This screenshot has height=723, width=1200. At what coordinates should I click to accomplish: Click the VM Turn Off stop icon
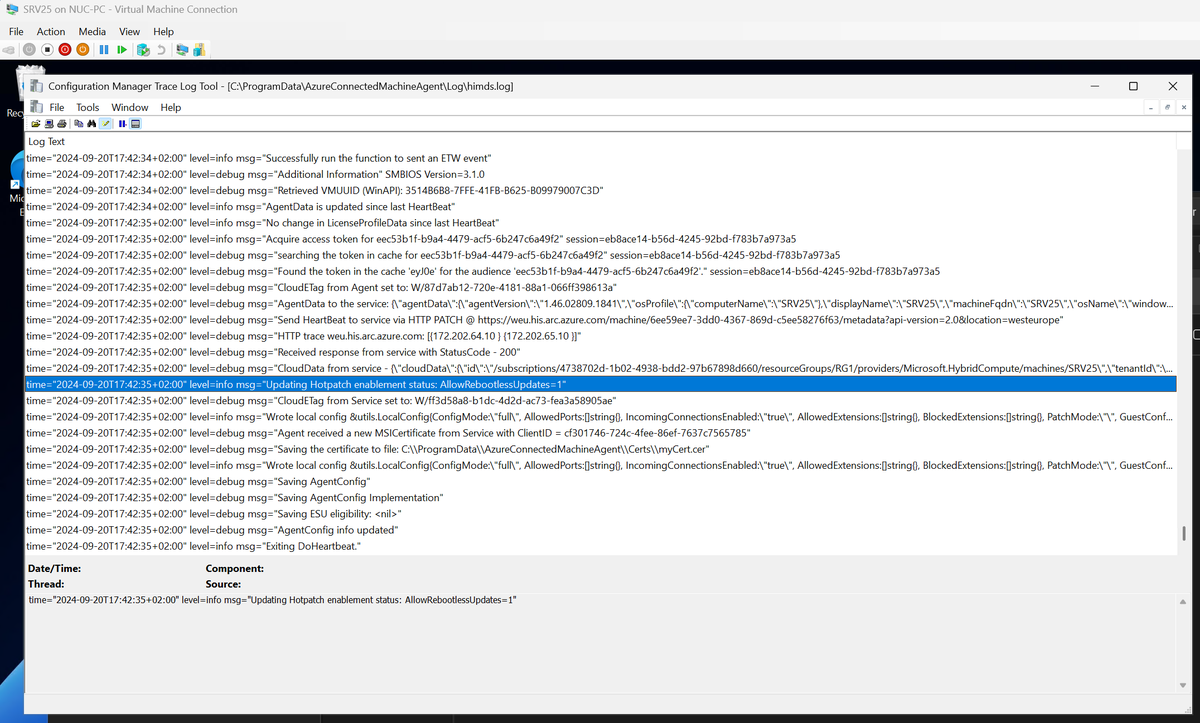point(47,50)
